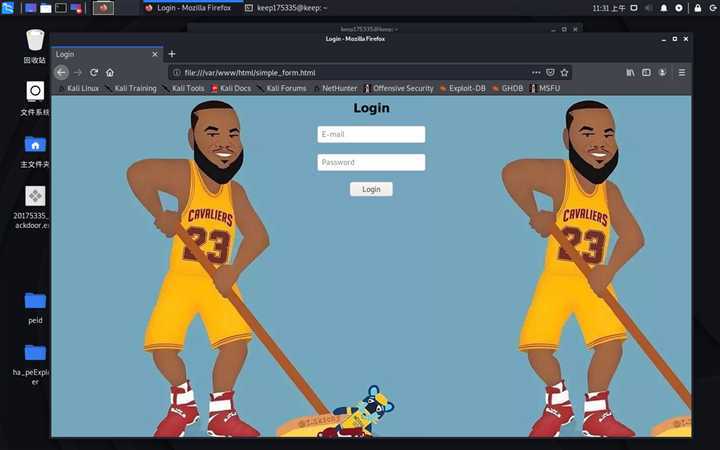Click the address bar URL text
The image size is (720, 450).
[250, 73]
